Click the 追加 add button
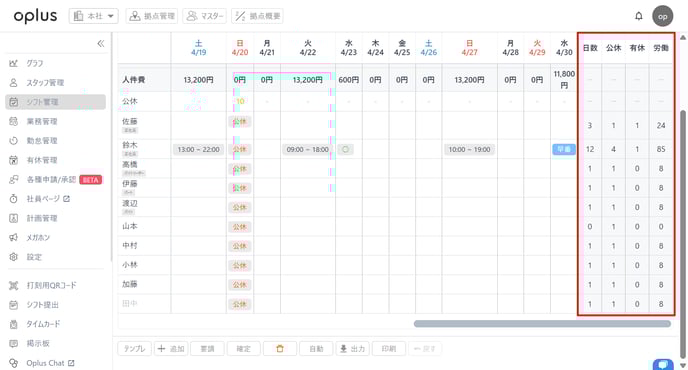This screenshot has height=370, width=688. [171, 348]
